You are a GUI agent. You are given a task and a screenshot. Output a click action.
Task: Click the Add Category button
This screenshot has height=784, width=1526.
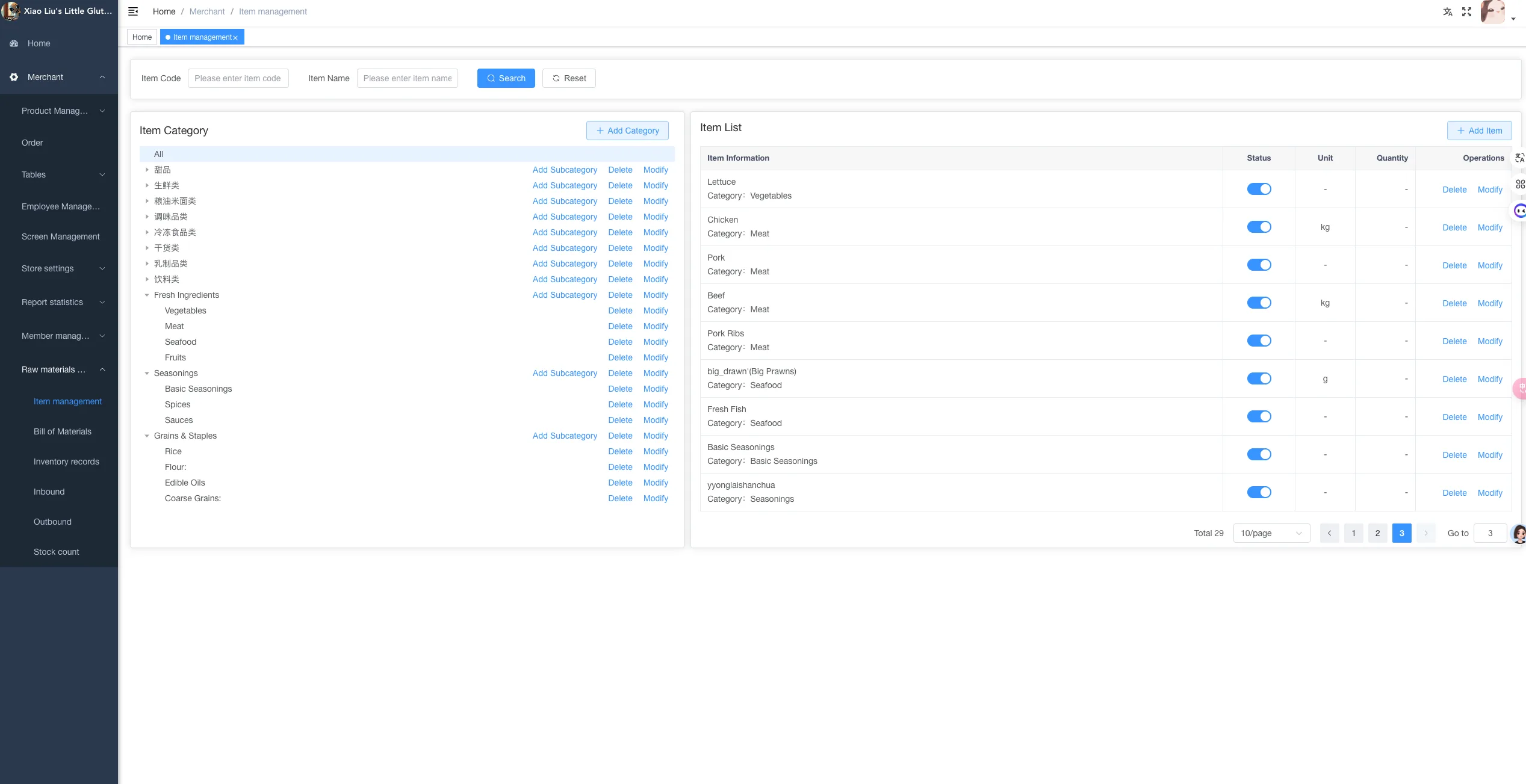[627, 131]
